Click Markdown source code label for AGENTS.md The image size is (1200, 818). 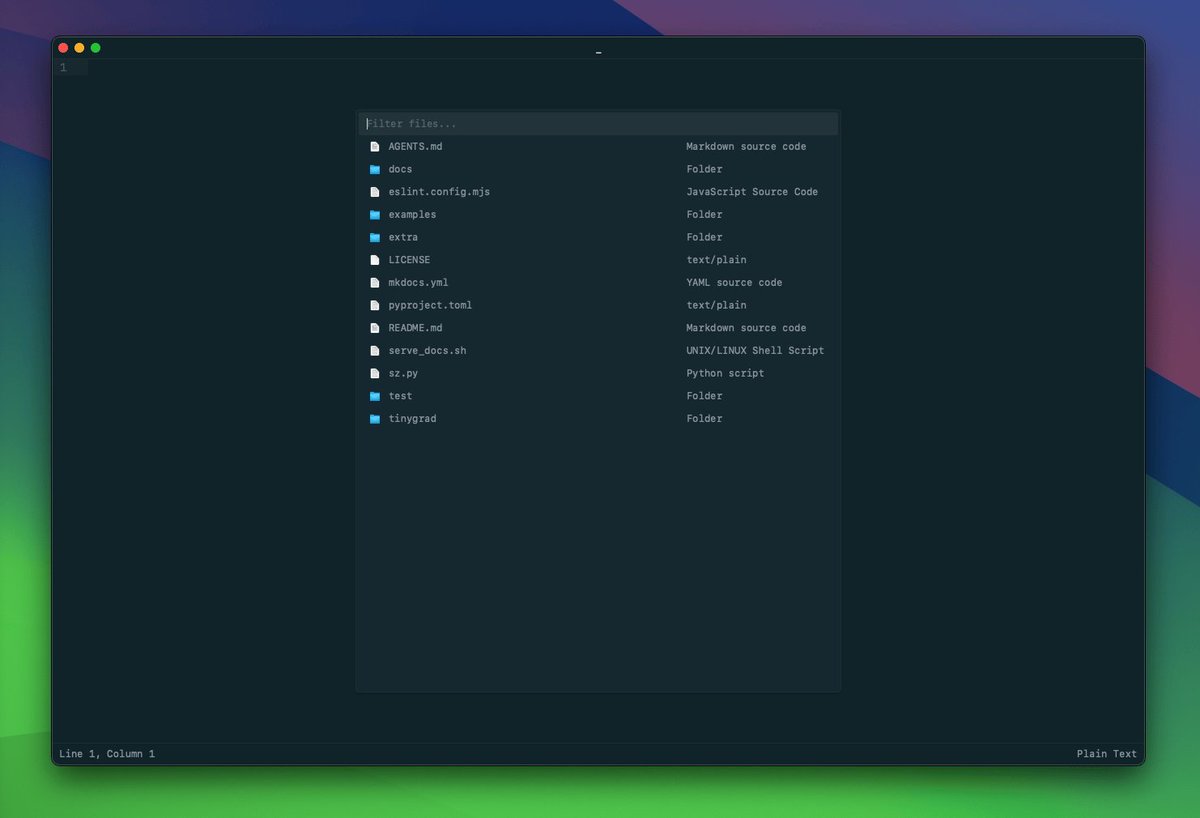click(x=746, y=147)
